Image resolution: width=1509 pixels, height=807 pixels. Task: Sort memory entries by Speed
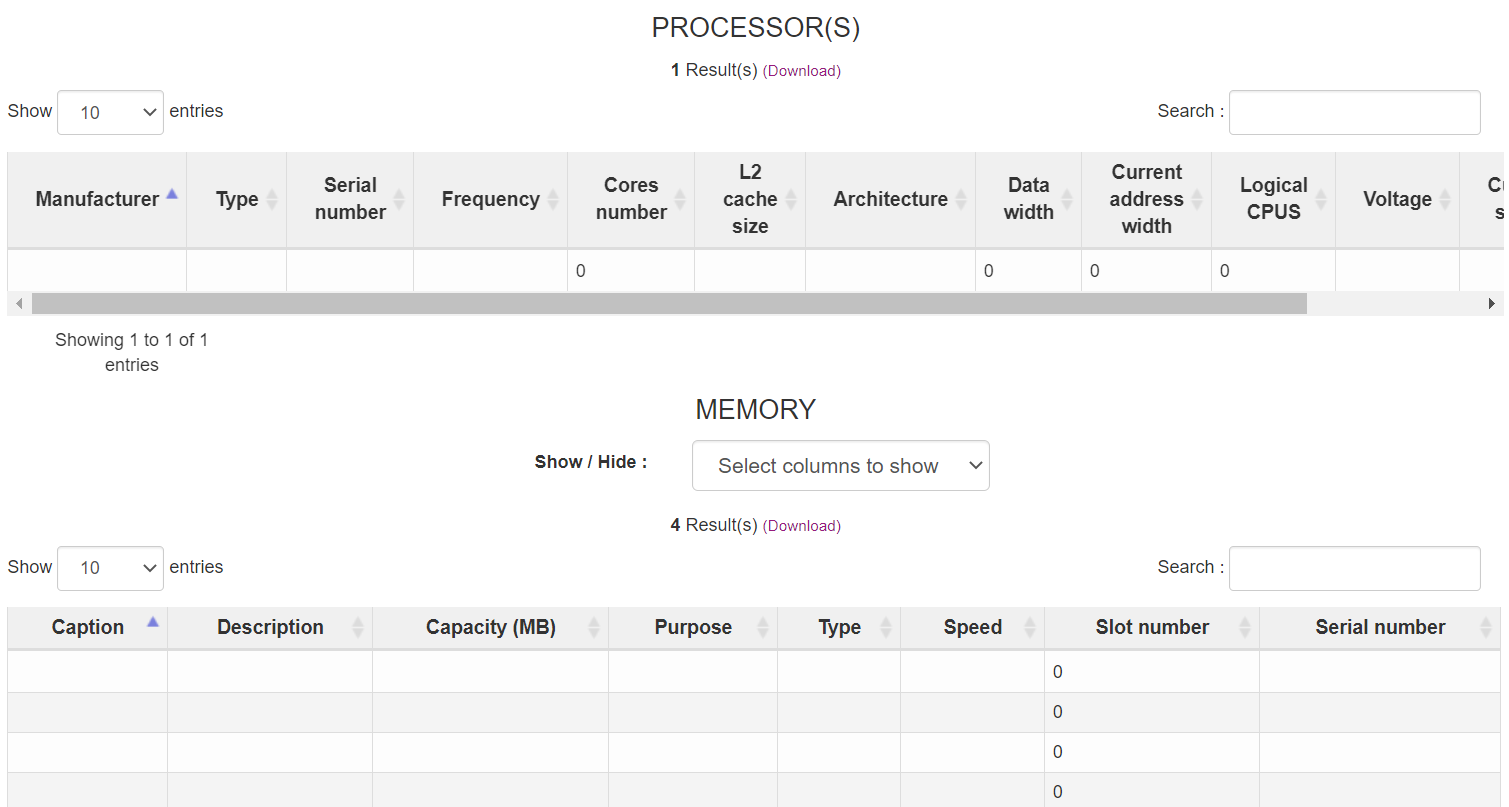[973, 627]
